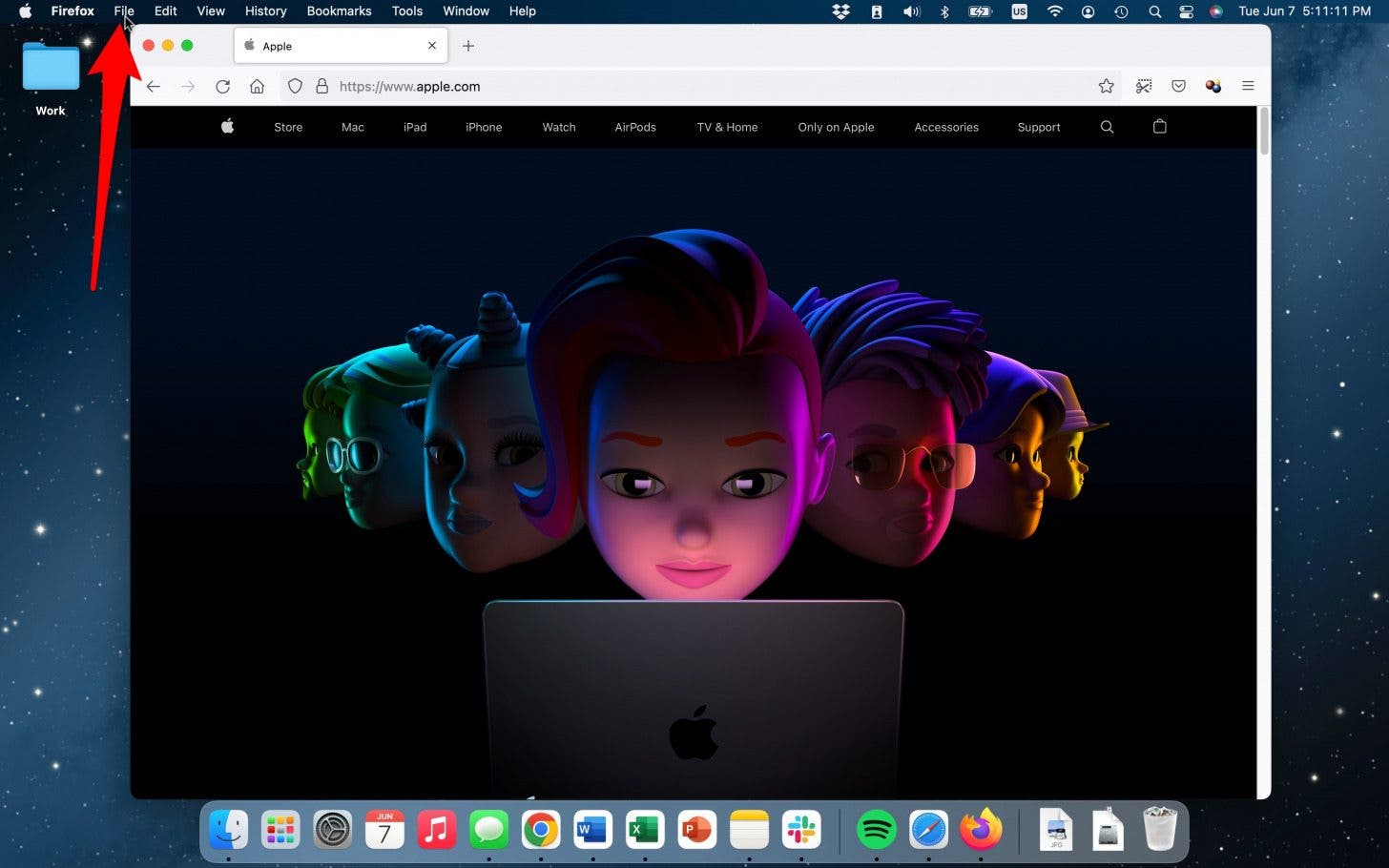The image size is (1389, 868).
Task: Open the History menu
Action: (x=265, y=11)
